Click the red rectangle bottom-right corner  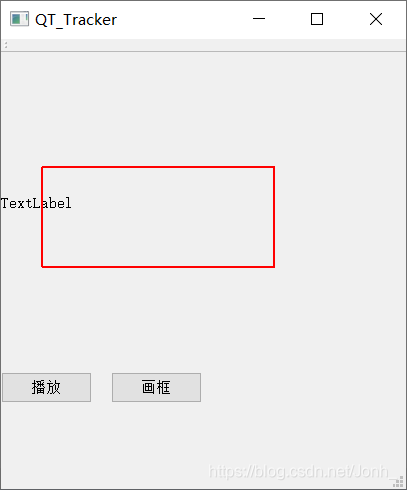tap(274, 267)
